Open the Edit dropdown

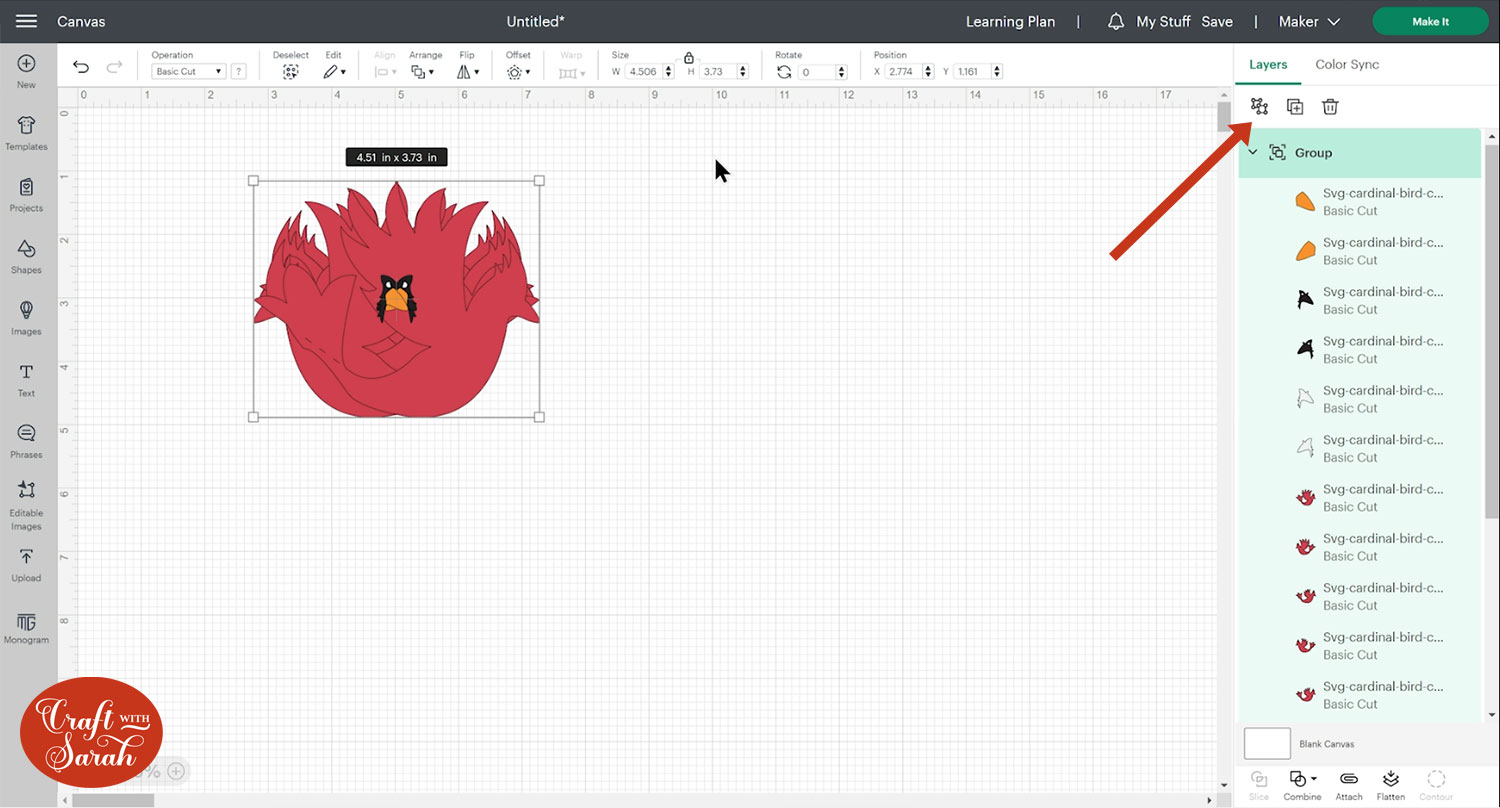tap(334, 72)
